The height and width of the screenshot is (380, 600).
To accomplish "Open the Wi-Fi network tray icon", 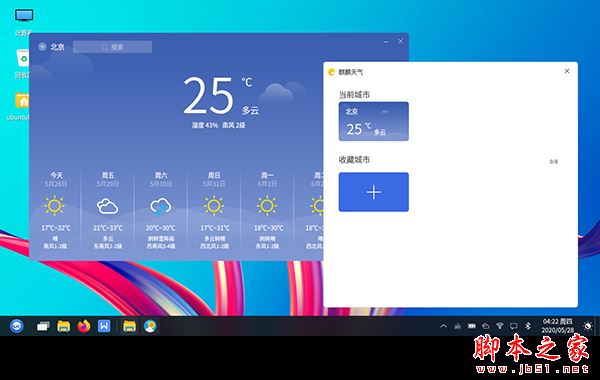I will pos(500,326).
